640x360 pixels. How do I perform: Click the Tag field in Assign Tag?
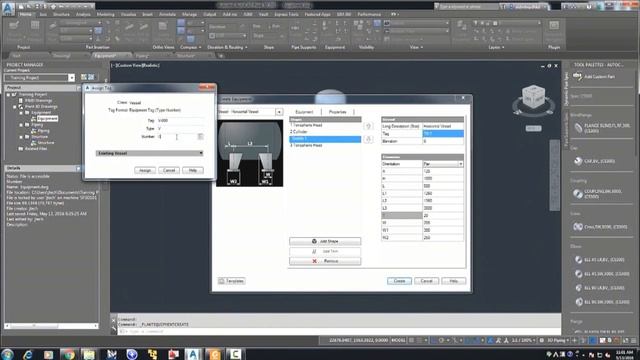pyautogui.click(x=180, y=120)
